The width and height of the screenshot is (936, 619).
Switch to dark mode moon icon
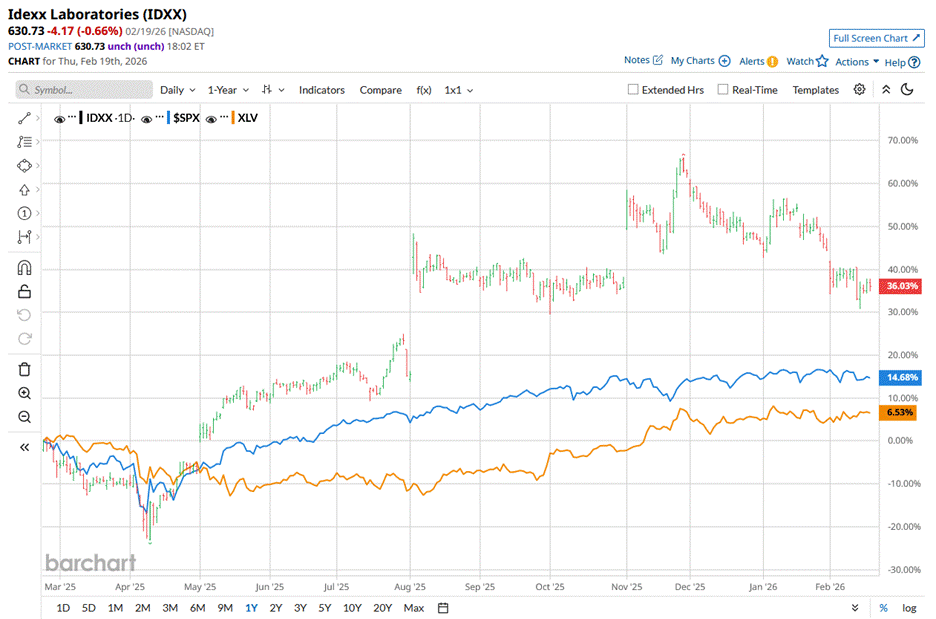(907, 89)
